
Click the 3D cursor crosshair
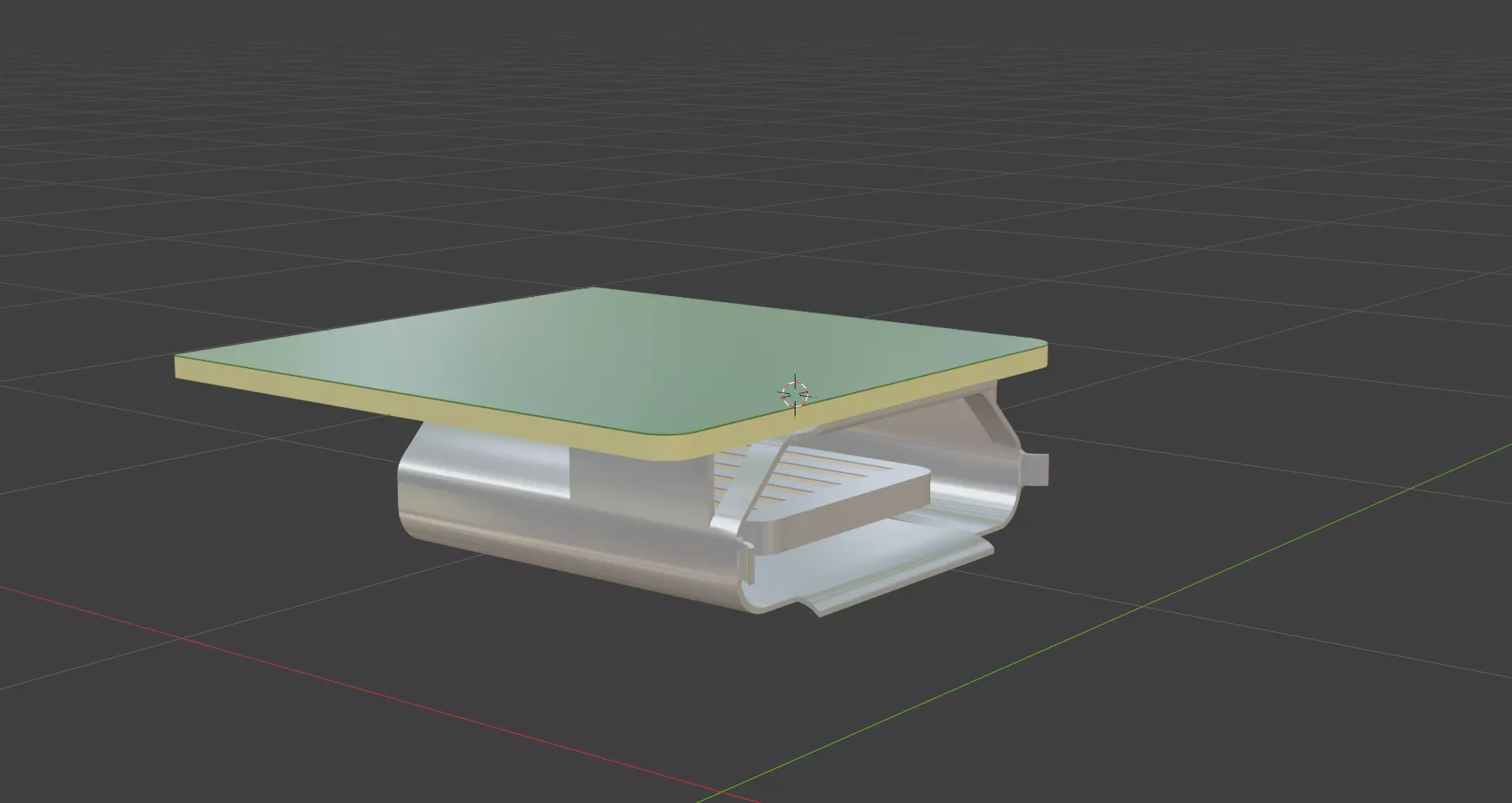(x=795, y=394)
